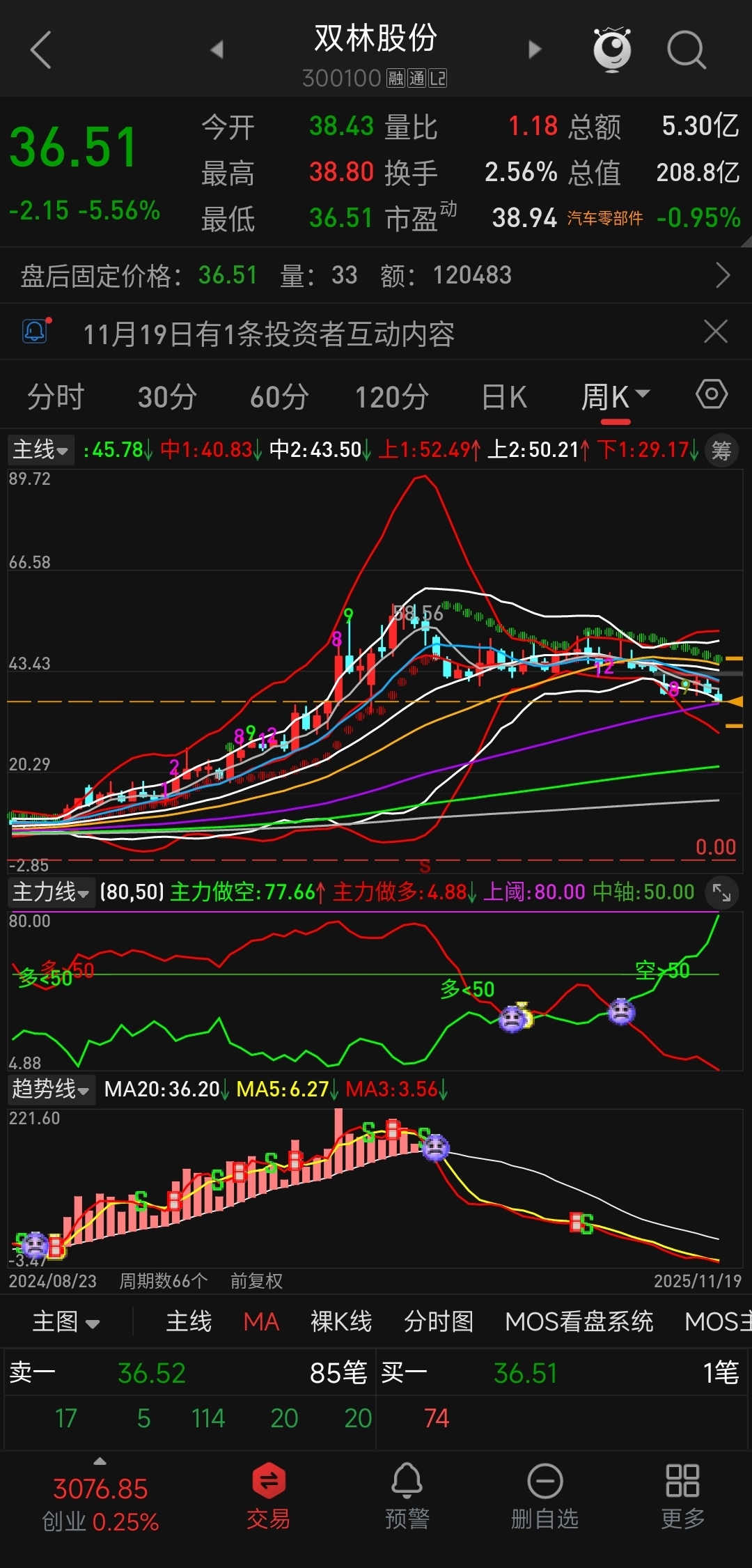
Task: Open the notification bell icon
Action: (x=36, y=332)
